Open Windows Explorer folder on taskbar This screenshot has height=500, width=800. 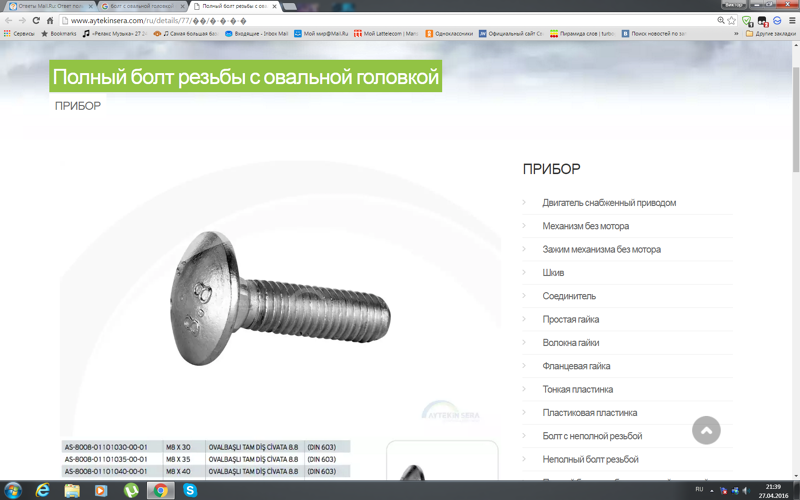pos(72,490)
